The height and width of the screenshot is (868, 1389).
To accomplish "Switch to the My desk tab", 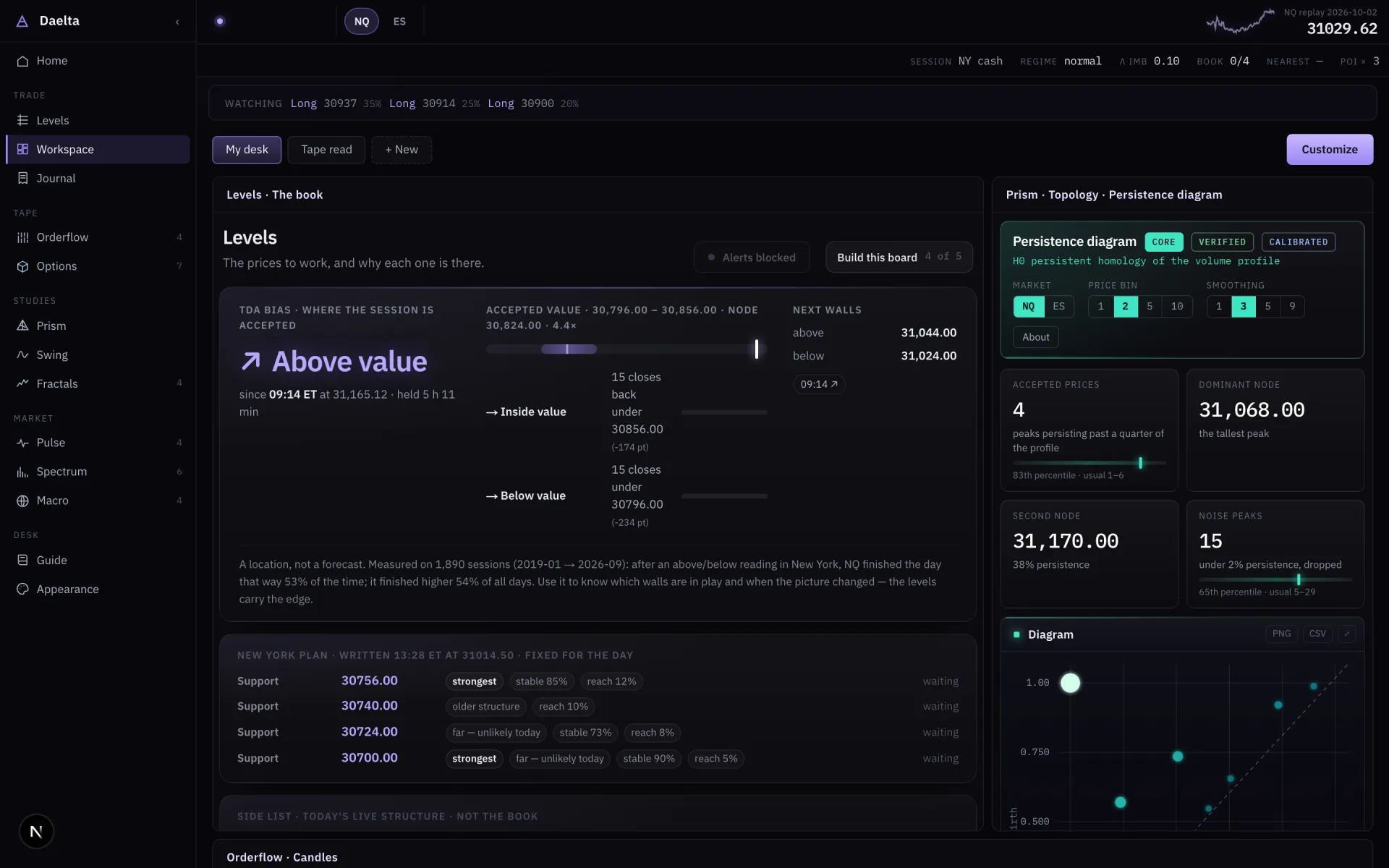I will click(x=247, y=150).
